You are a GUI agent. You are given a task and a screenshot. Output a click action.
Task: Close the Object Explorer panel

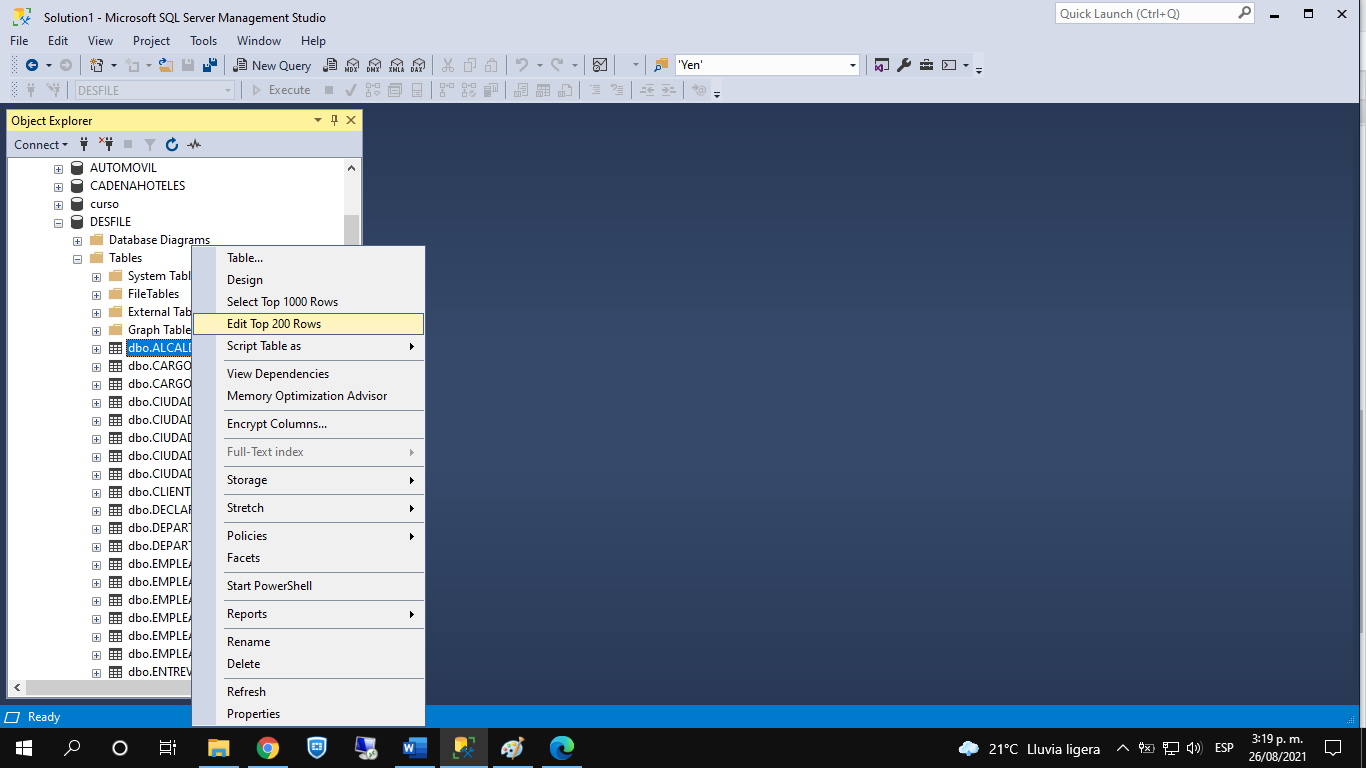(x=351, y=120)
